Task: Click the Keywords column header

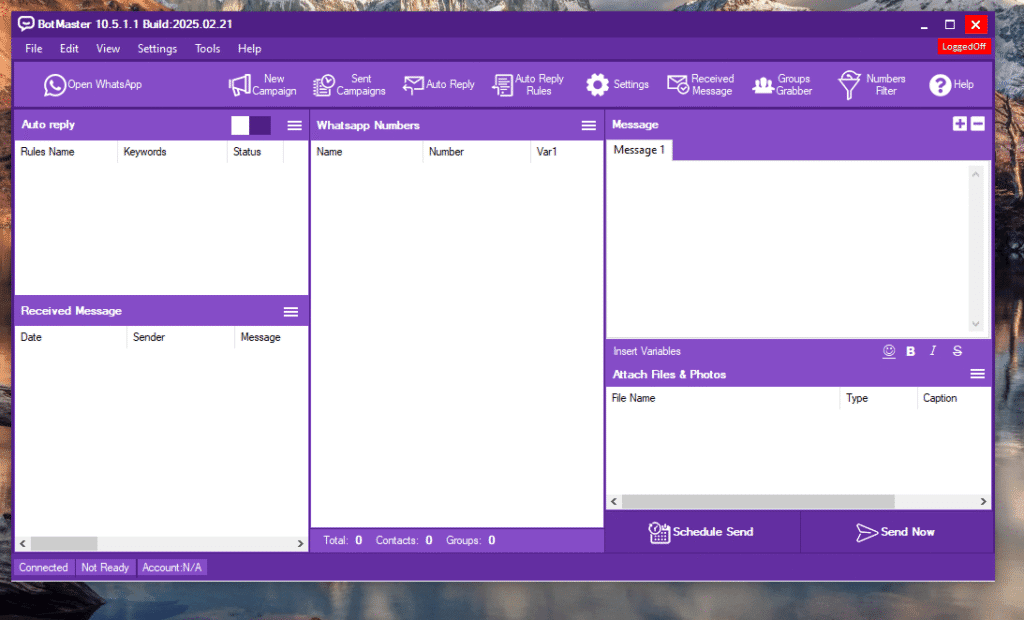Action: click(x=172, y=152)
